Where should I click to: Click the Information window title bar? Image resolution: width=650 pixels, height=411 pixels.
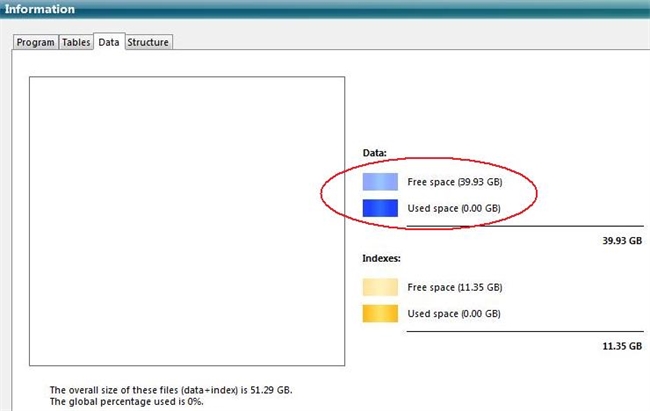tap(325, 9)
